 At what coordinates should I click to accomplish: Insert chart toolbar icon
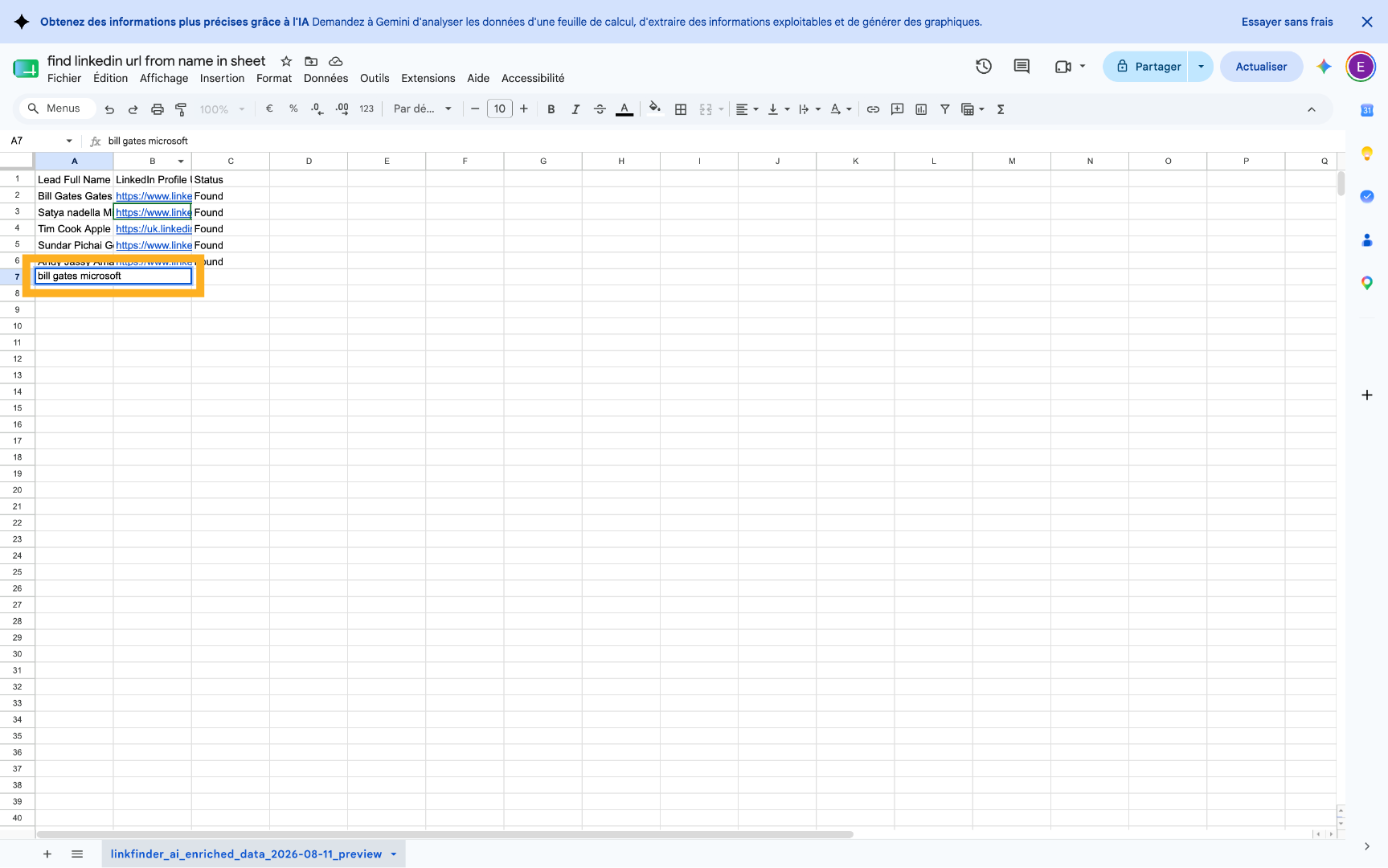(921, 109)
